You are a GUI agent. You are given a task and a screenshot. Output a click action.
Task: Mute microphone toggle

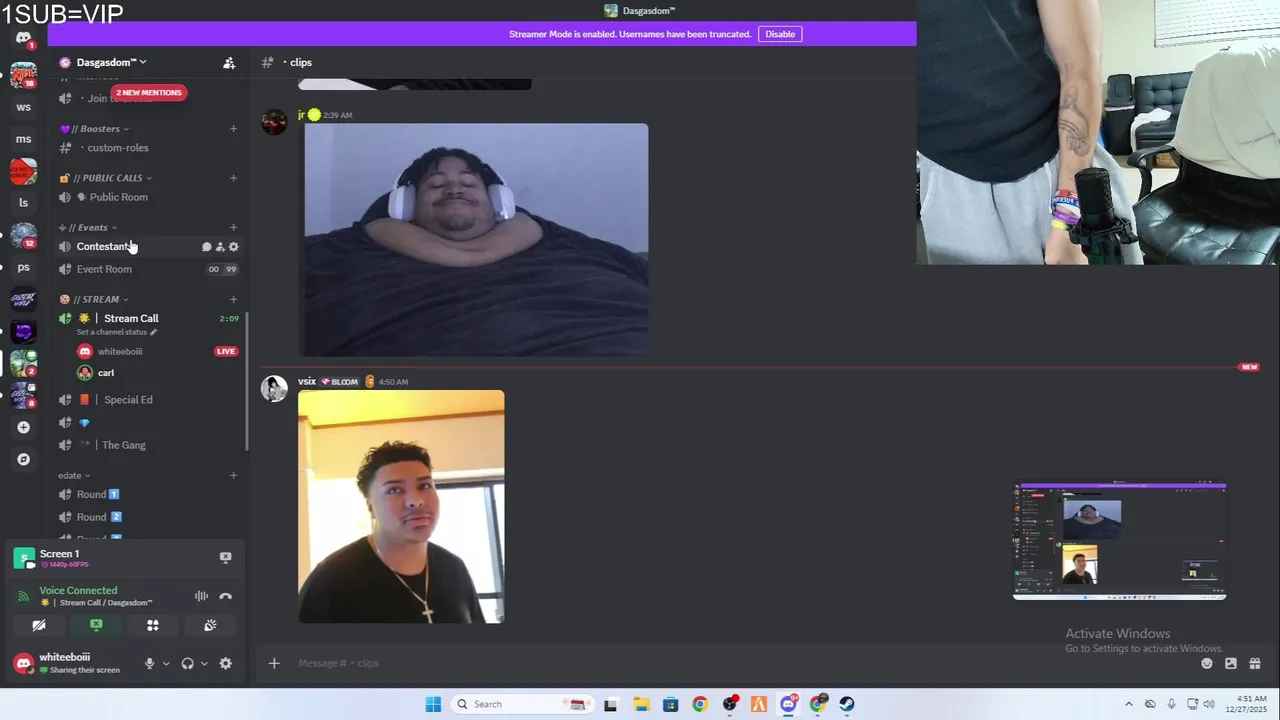(x=149, y=663)
